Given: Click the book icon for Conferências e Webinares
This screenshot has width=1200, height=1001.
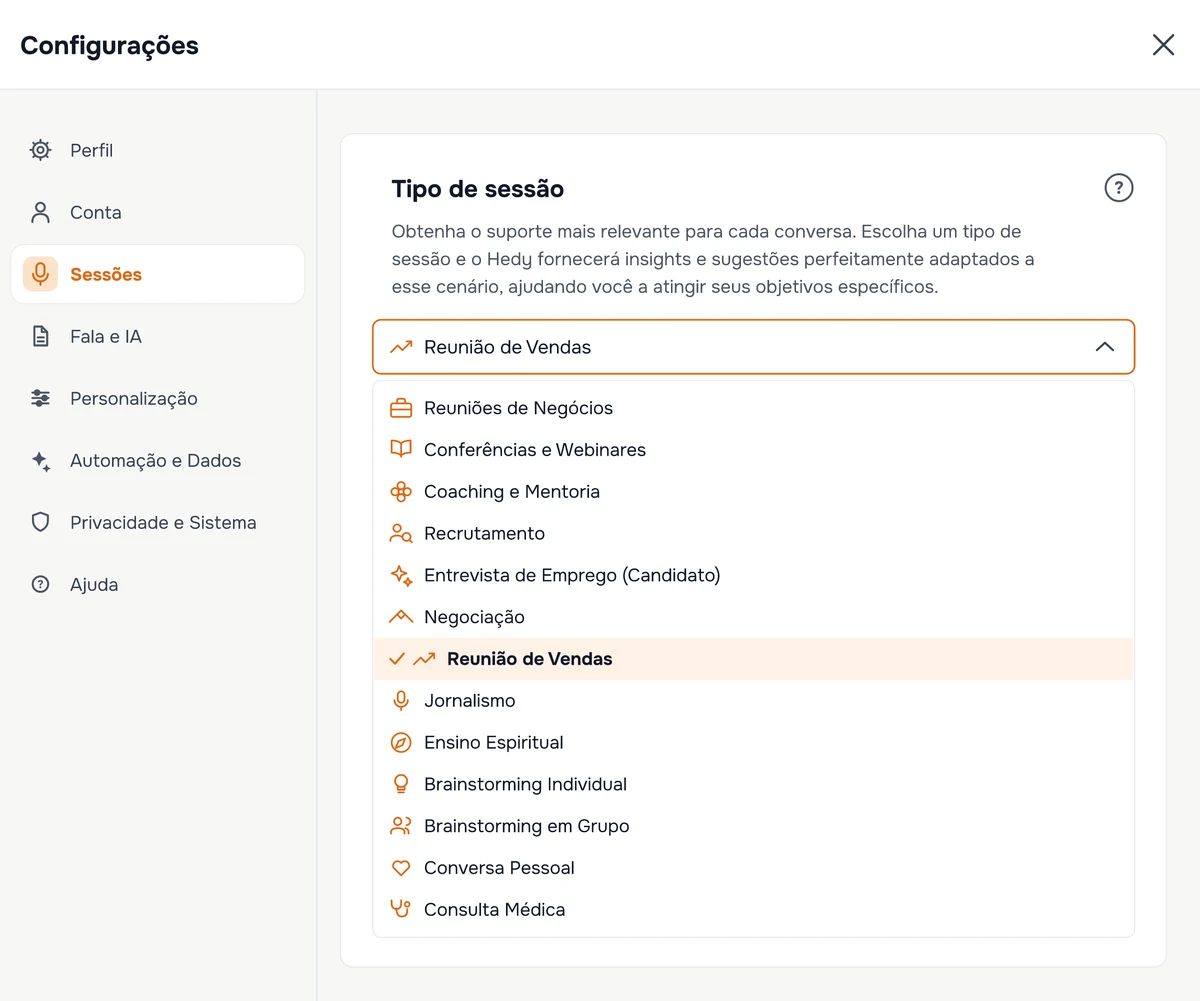Looking at the screenshot, I should pyautogui.click(x=401, y=450).
